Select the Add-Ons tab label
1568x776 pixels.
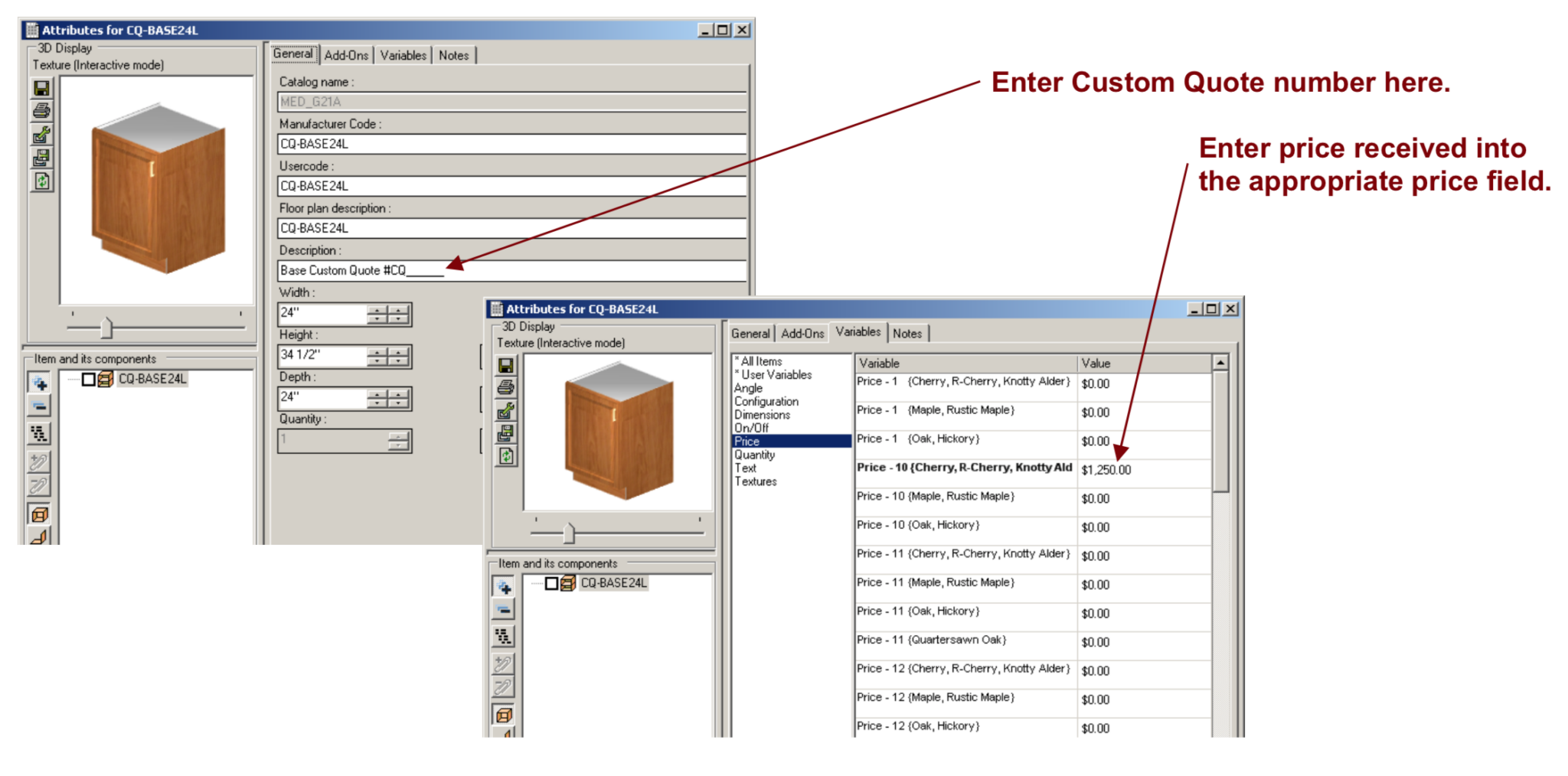point(347,55)
